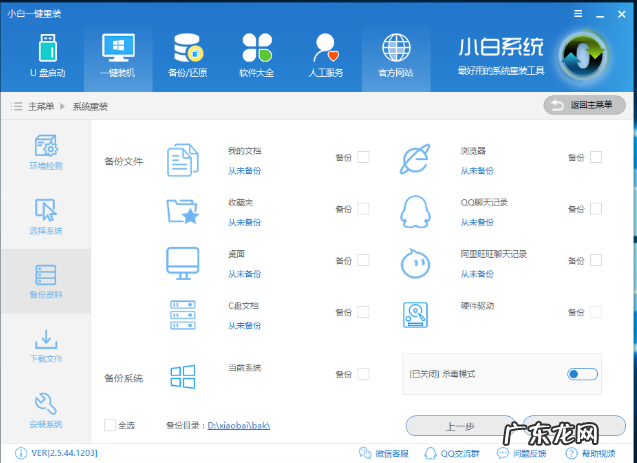Click 返回主菜单 button

tap(584, 105)
